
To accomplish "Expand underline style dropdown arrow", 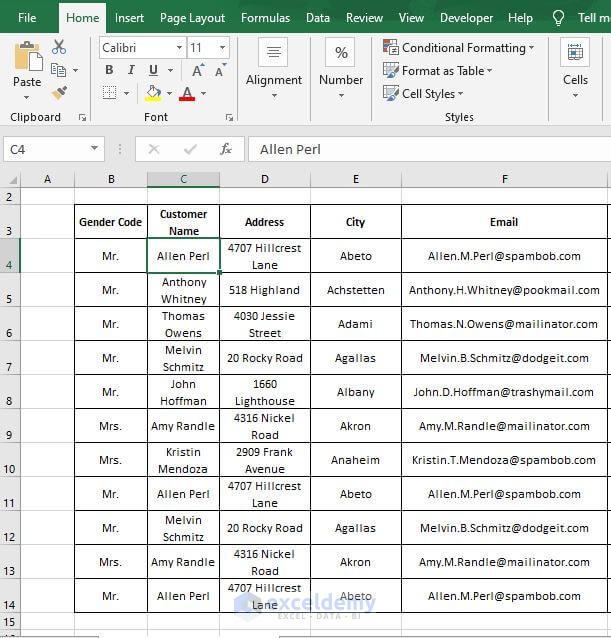I will click(170, 70).
